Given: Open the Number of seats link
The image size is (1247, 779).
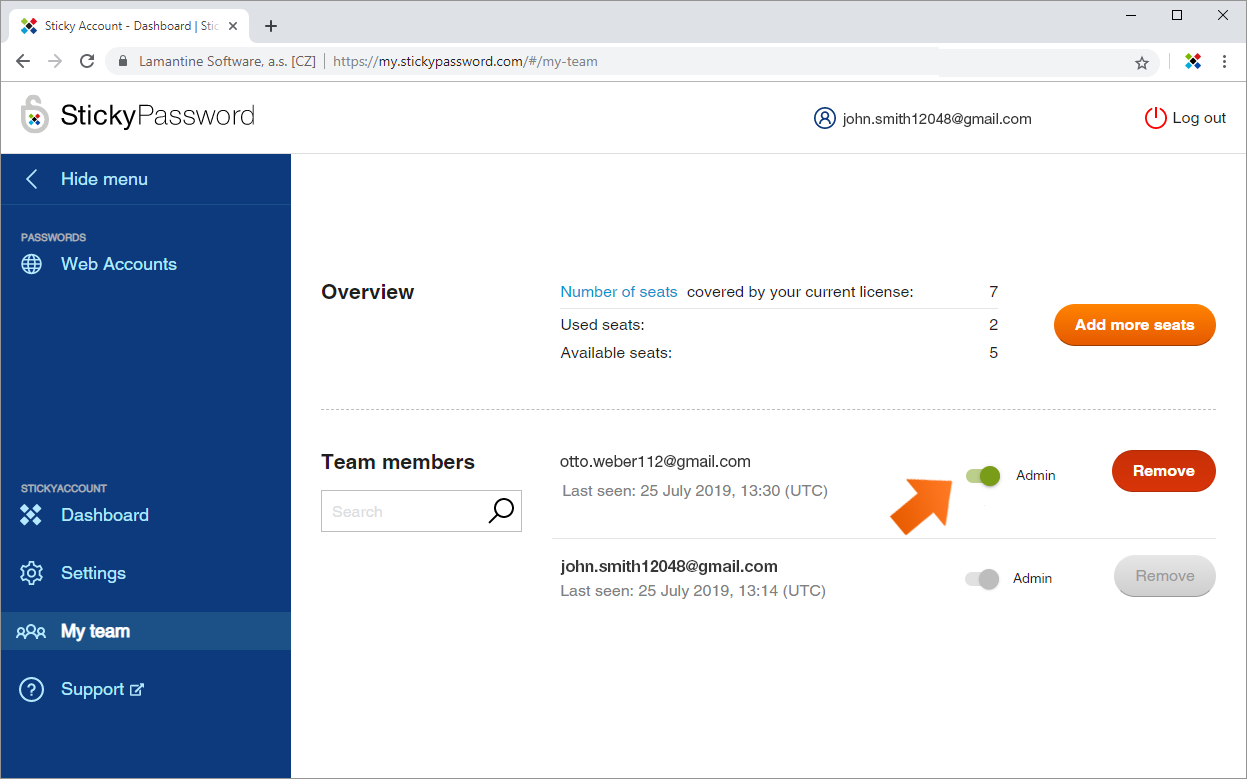Looking at the screenshot, I should point(619,292).
